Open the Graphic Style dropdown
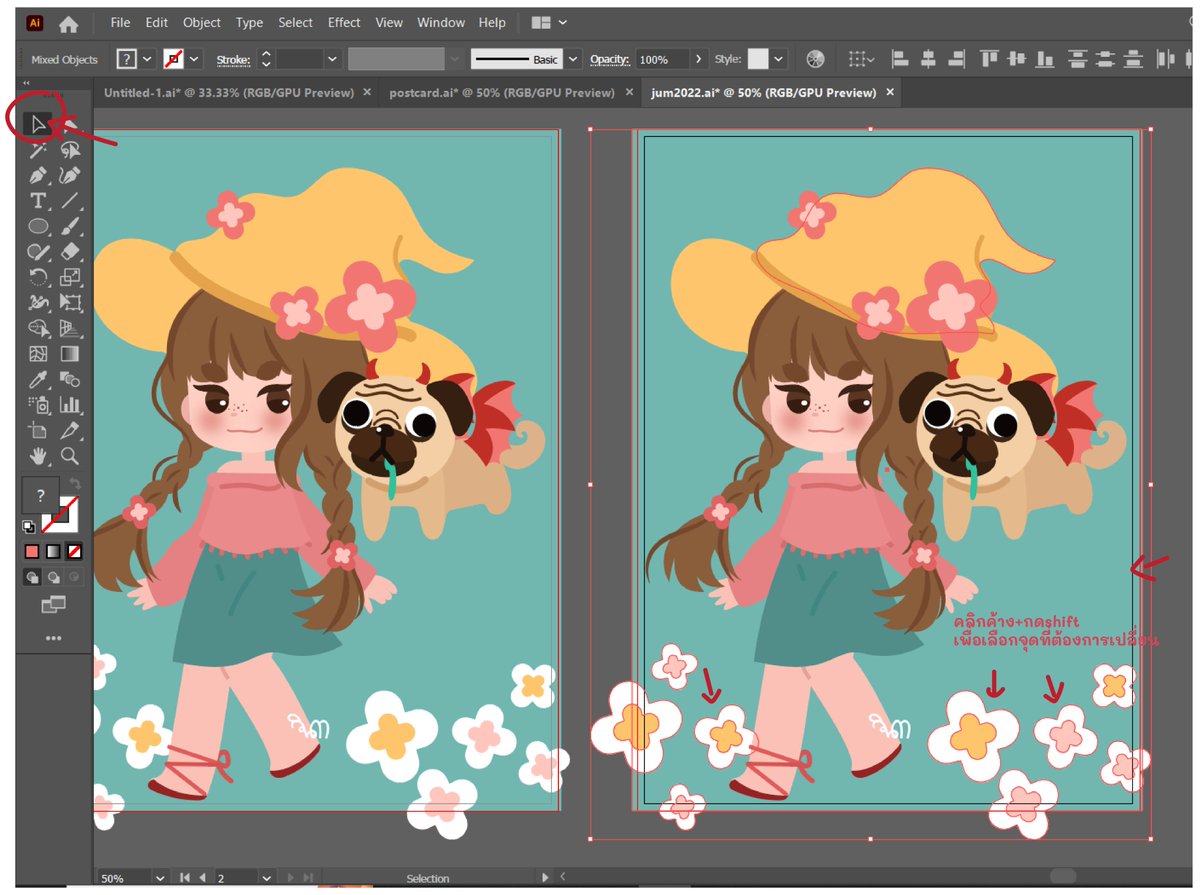This screenshot has width=1200, height=895. [x=779, y=60]
